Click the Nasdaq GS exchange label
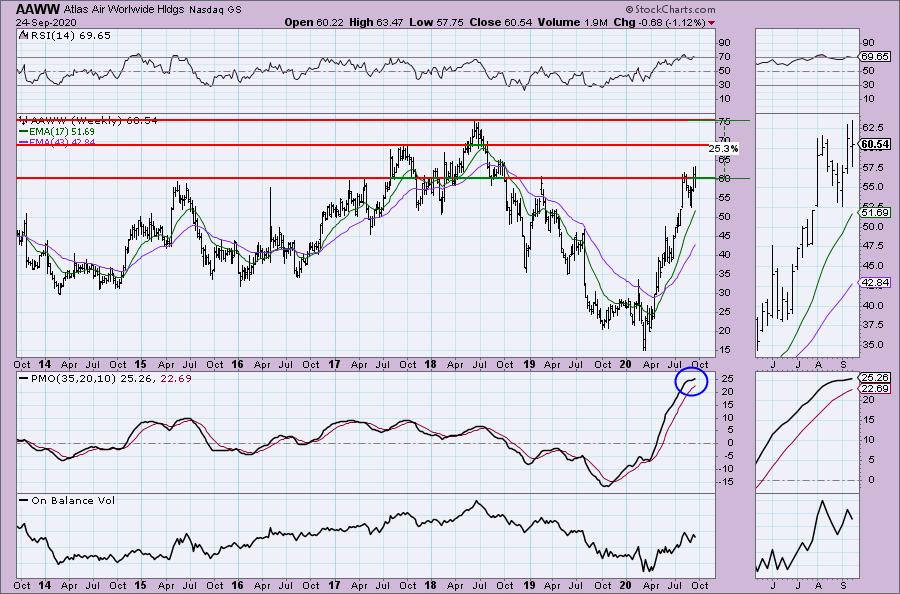900x594 pixels. click(214, 10)
